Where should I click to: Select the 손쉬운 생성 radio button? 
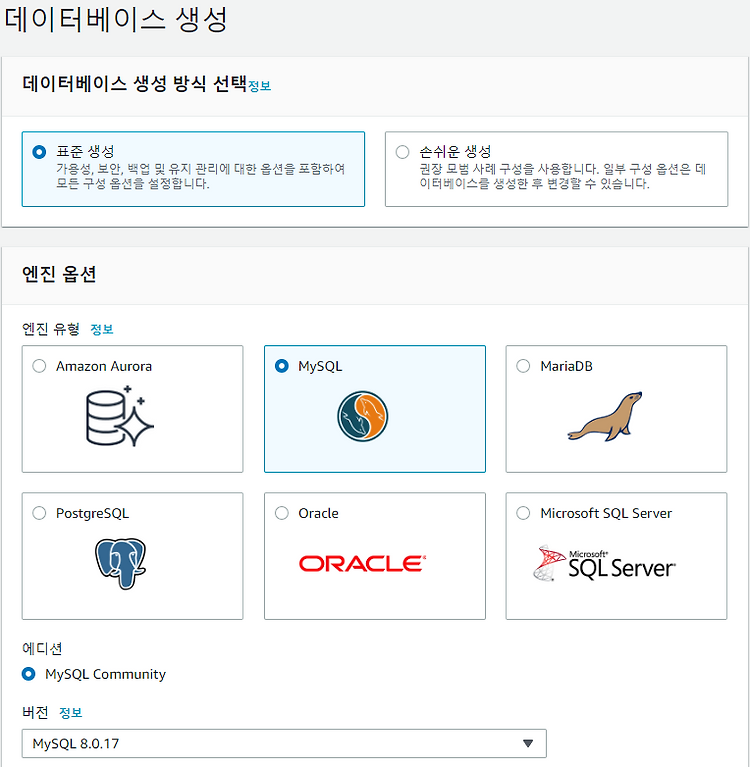point(402,152)
